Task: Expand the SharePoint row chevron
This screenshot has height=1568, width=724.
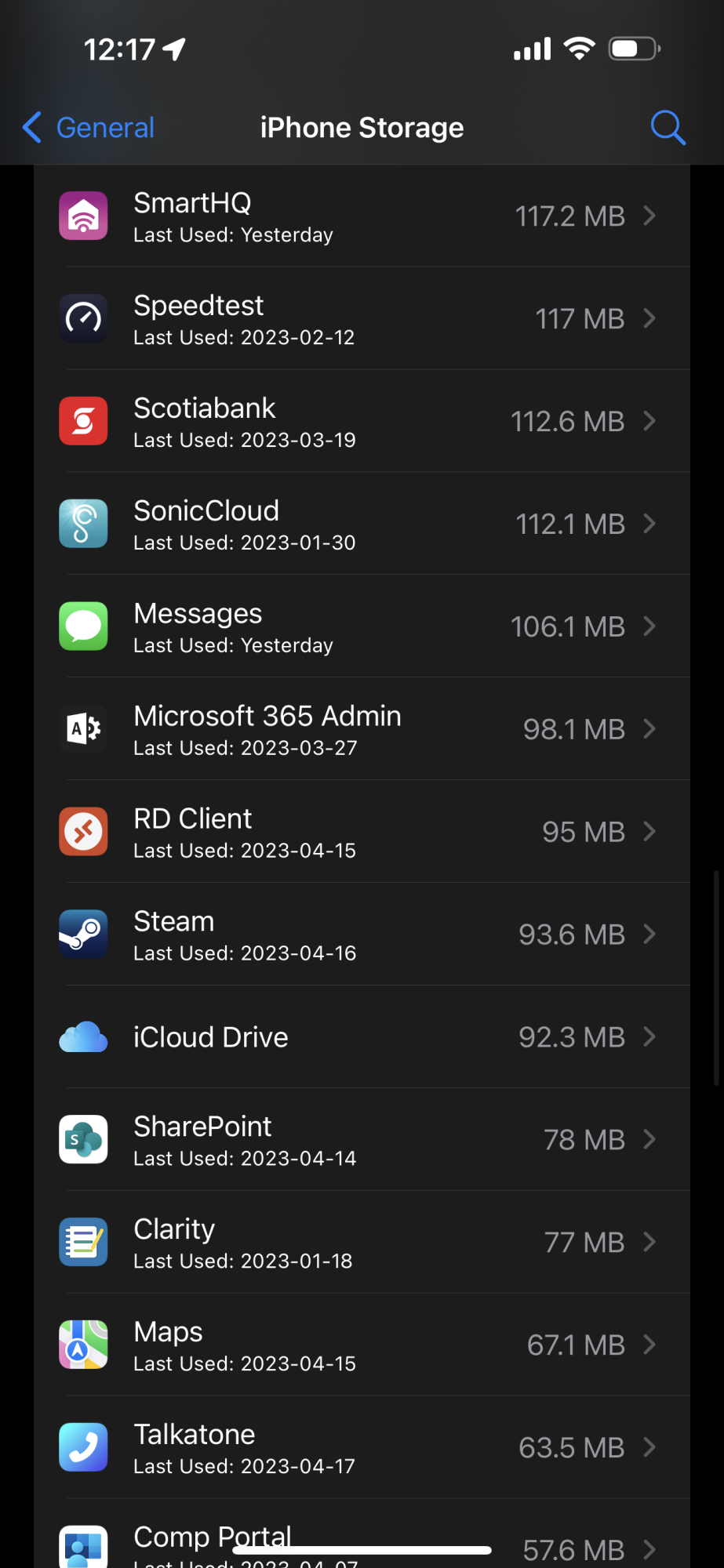Action: [x=649, y=1139]
